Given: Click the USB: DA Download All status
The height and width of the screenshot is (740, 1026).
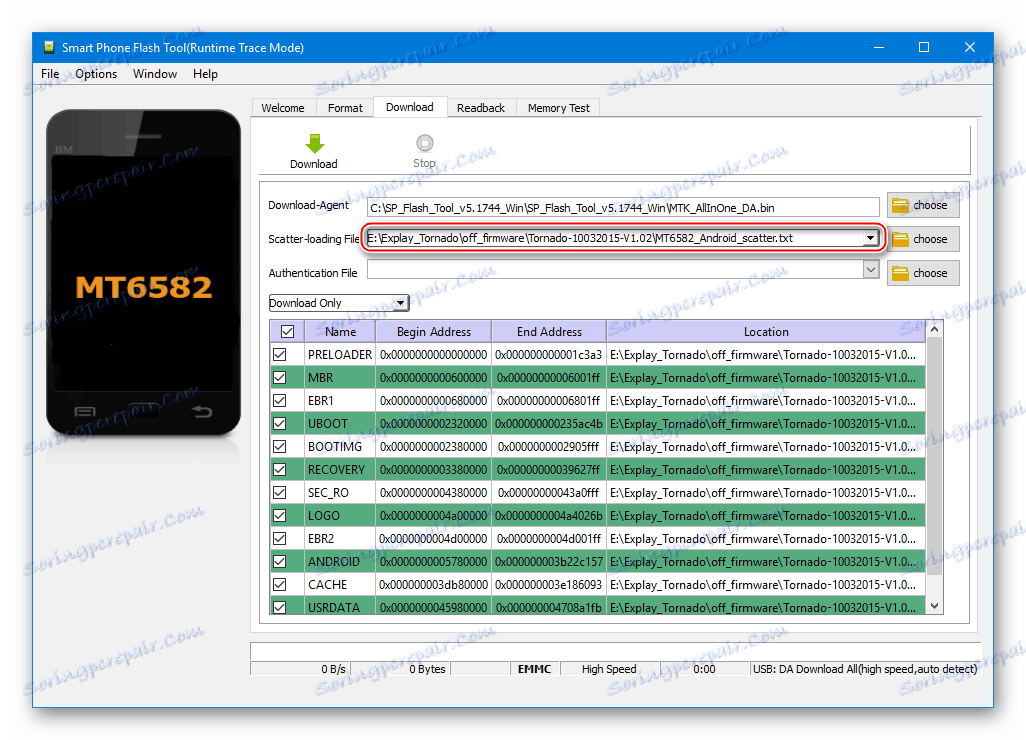Looking at the screenshot, I should 864,669.
